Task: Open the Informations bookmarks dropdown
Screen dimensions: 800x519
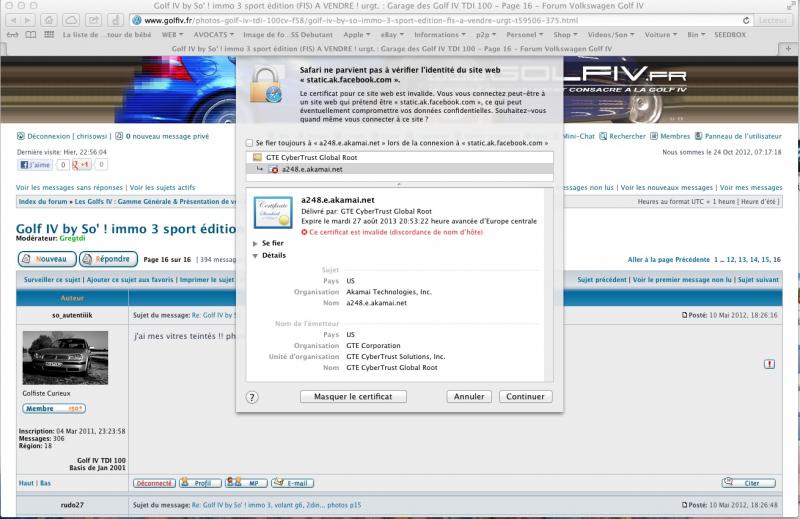Action: [439, 35]
